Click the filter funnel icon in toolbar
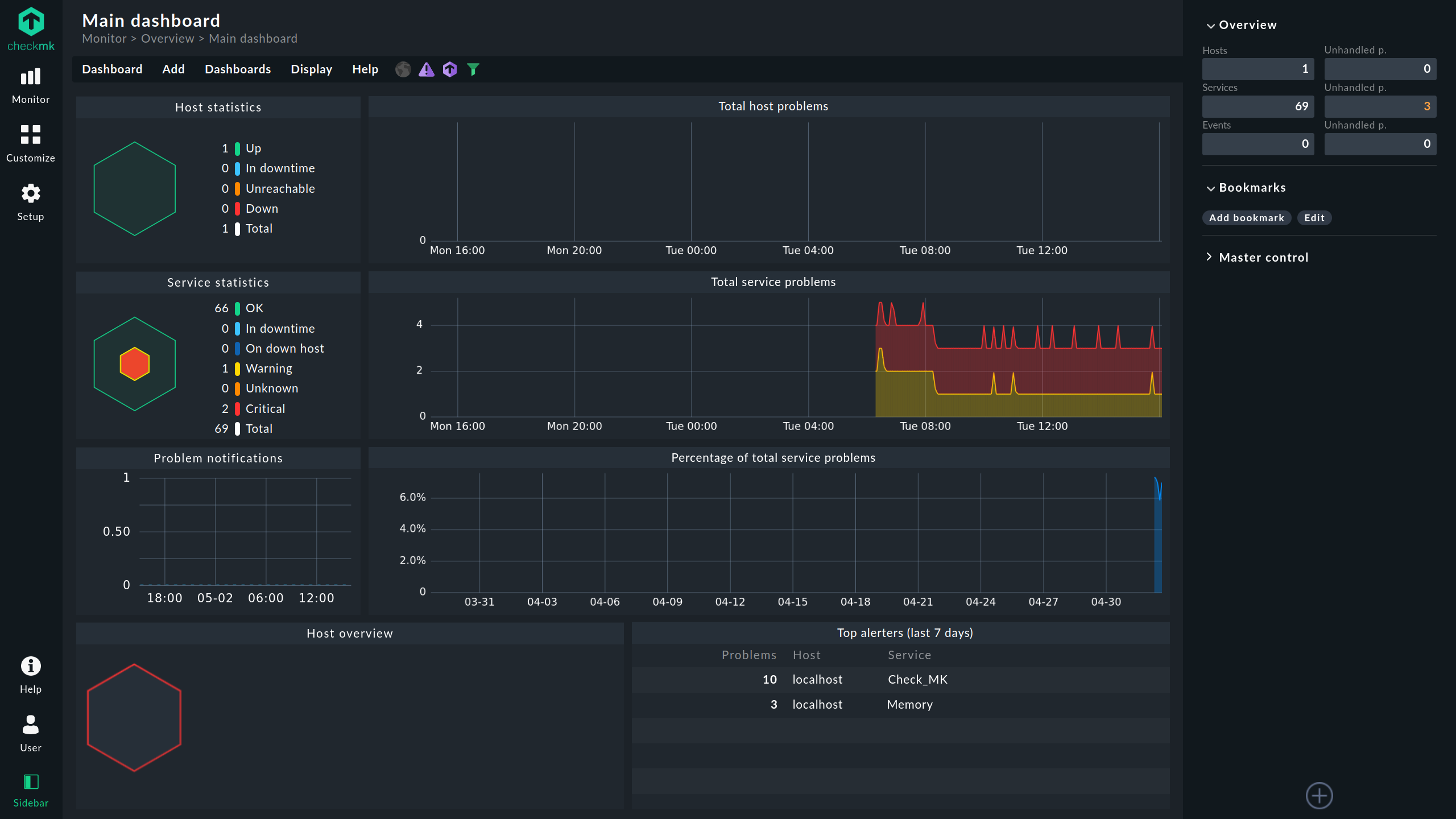This screenshot has height=819, width=1456. pos(474,69)
